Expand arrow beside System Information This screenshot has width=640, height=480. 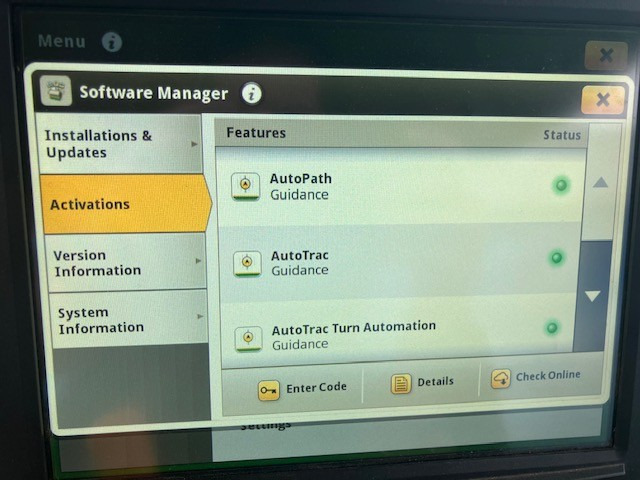pyautogui.click(x=200, y=316)
